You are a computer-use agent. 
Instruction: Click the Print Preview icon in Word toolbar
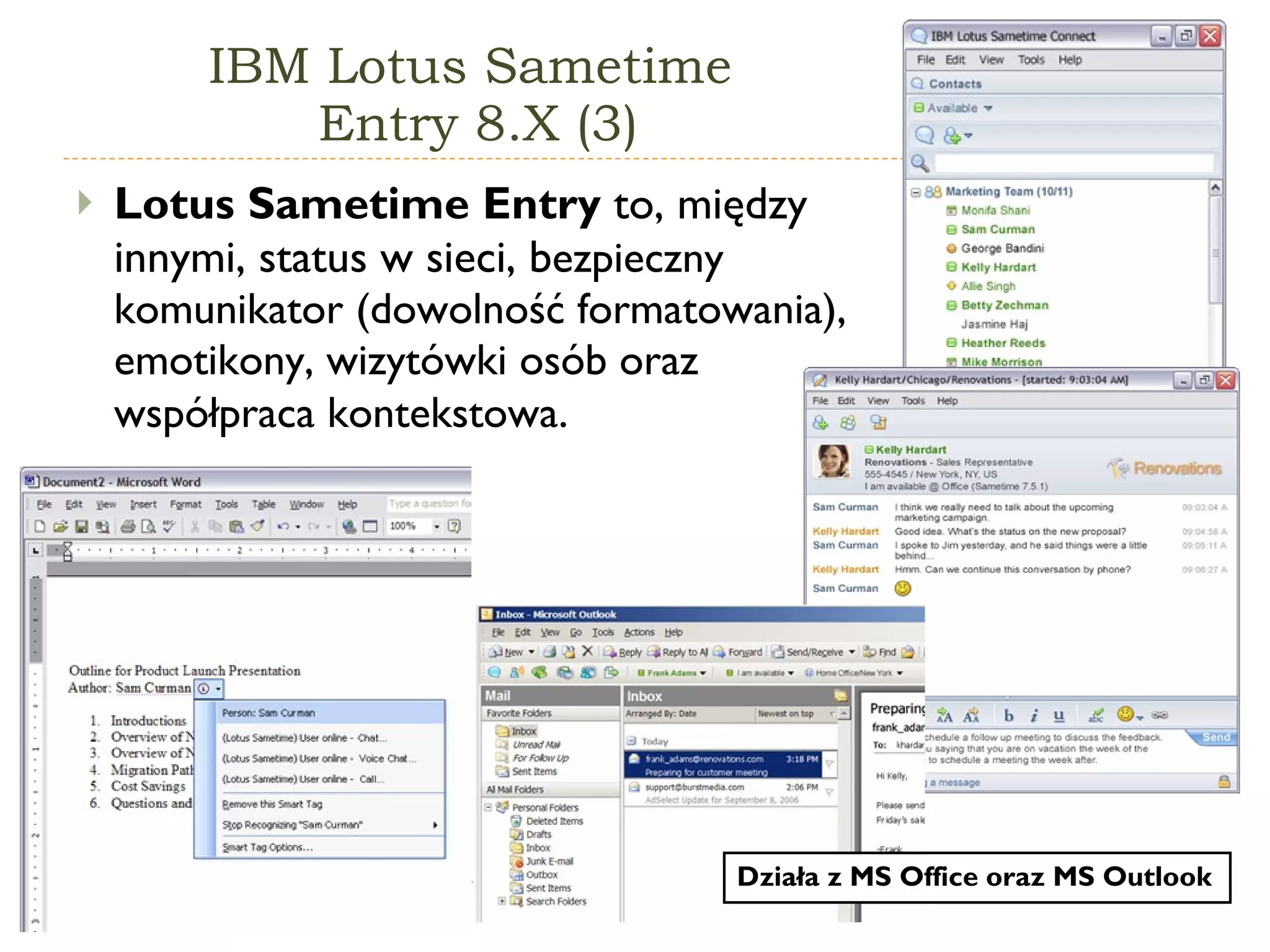point(149,527)
